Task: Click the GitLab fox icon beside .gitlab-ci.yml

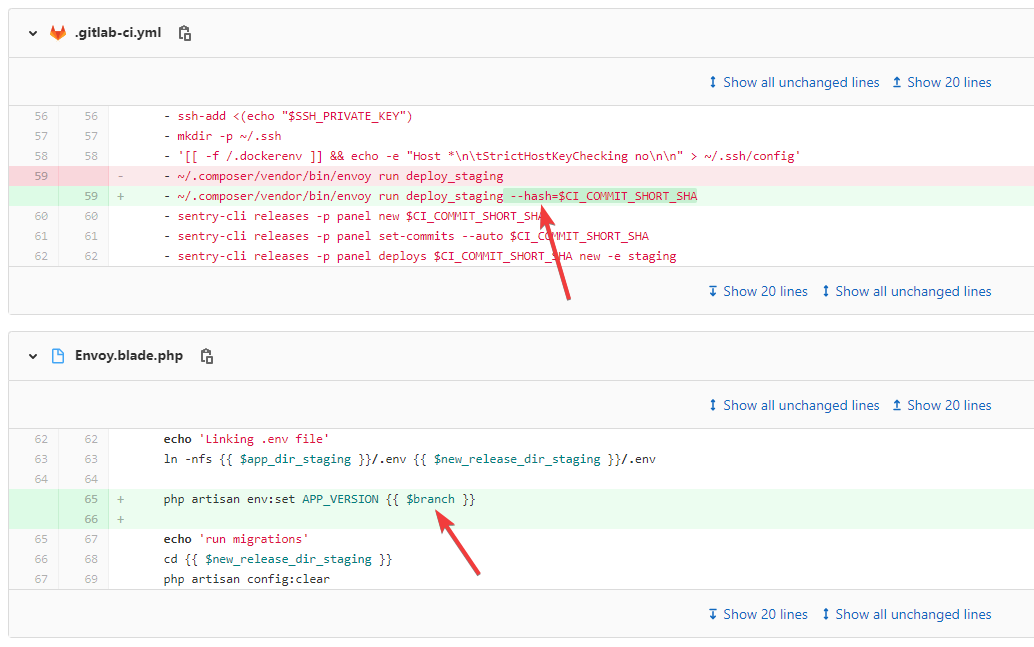Action: pos(58,33)
